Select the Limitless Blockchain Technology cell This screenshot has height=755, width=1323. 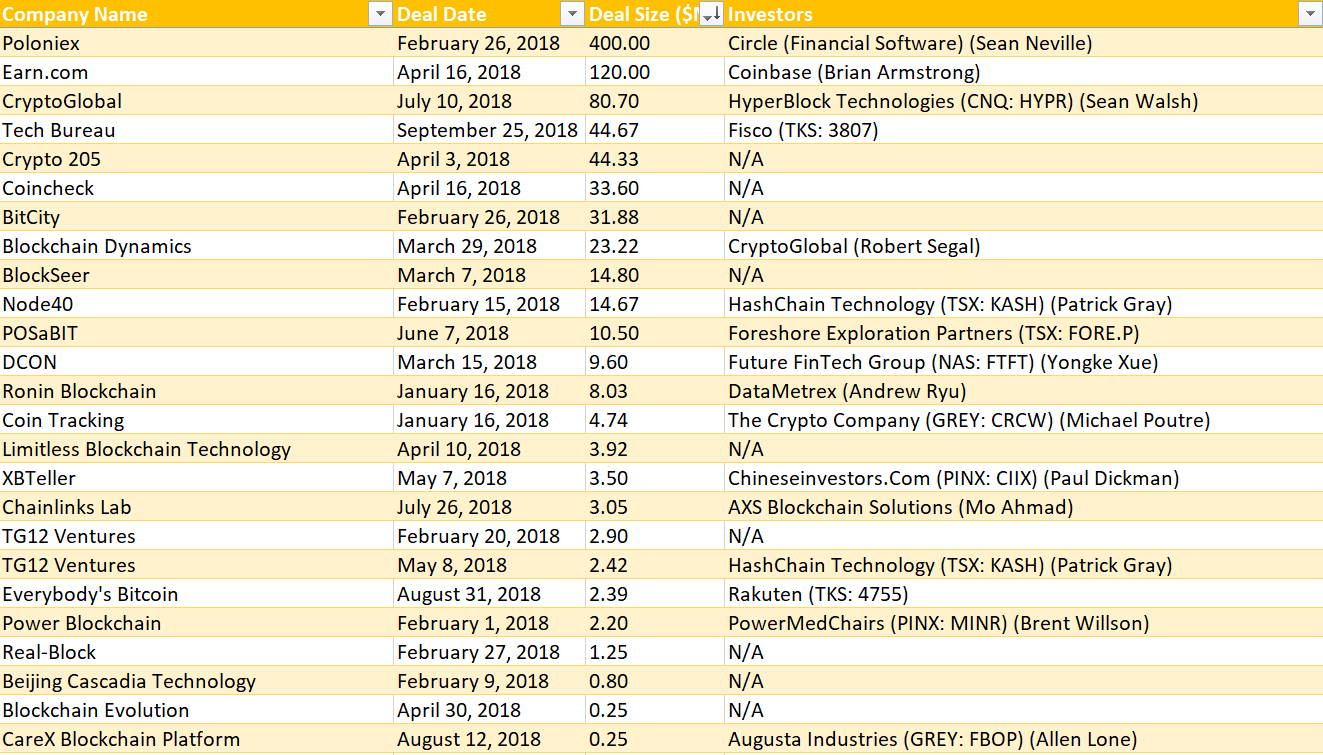197,449
